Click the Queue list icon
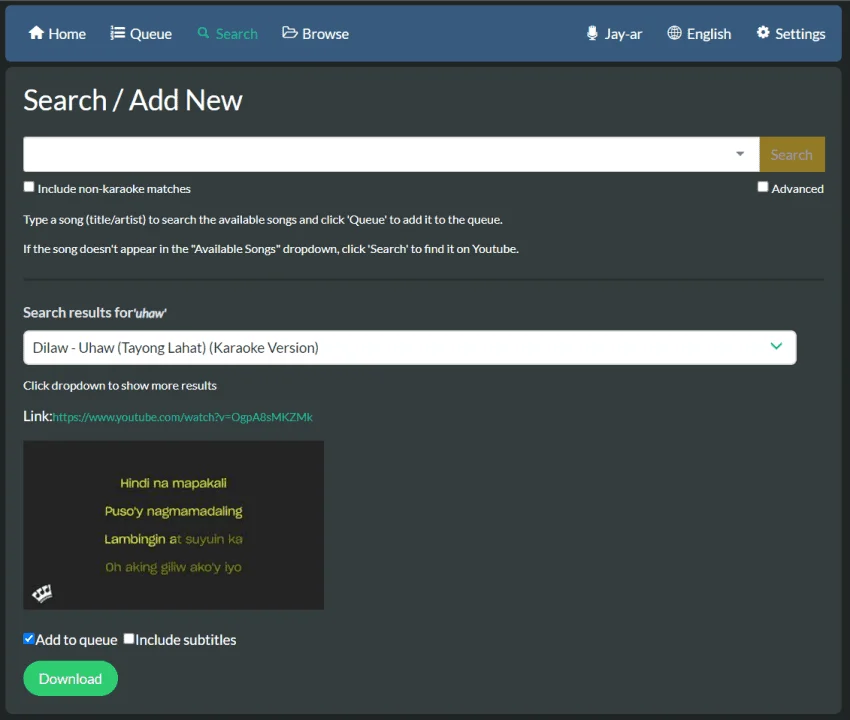The height and width of the screenshot is (720, 850). (x=118, y=33)
